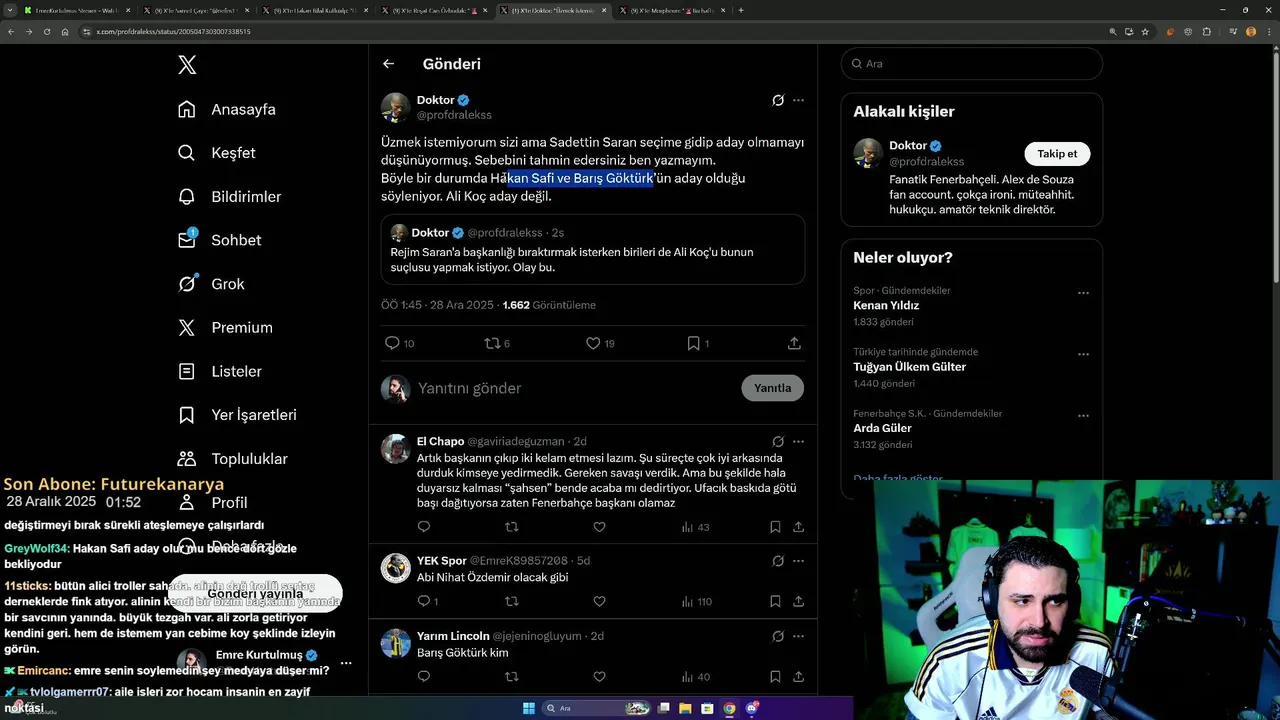Viewport: 1280px width, 720px height.
Task: Reload the page in Chrome
Action: (46, 31)
